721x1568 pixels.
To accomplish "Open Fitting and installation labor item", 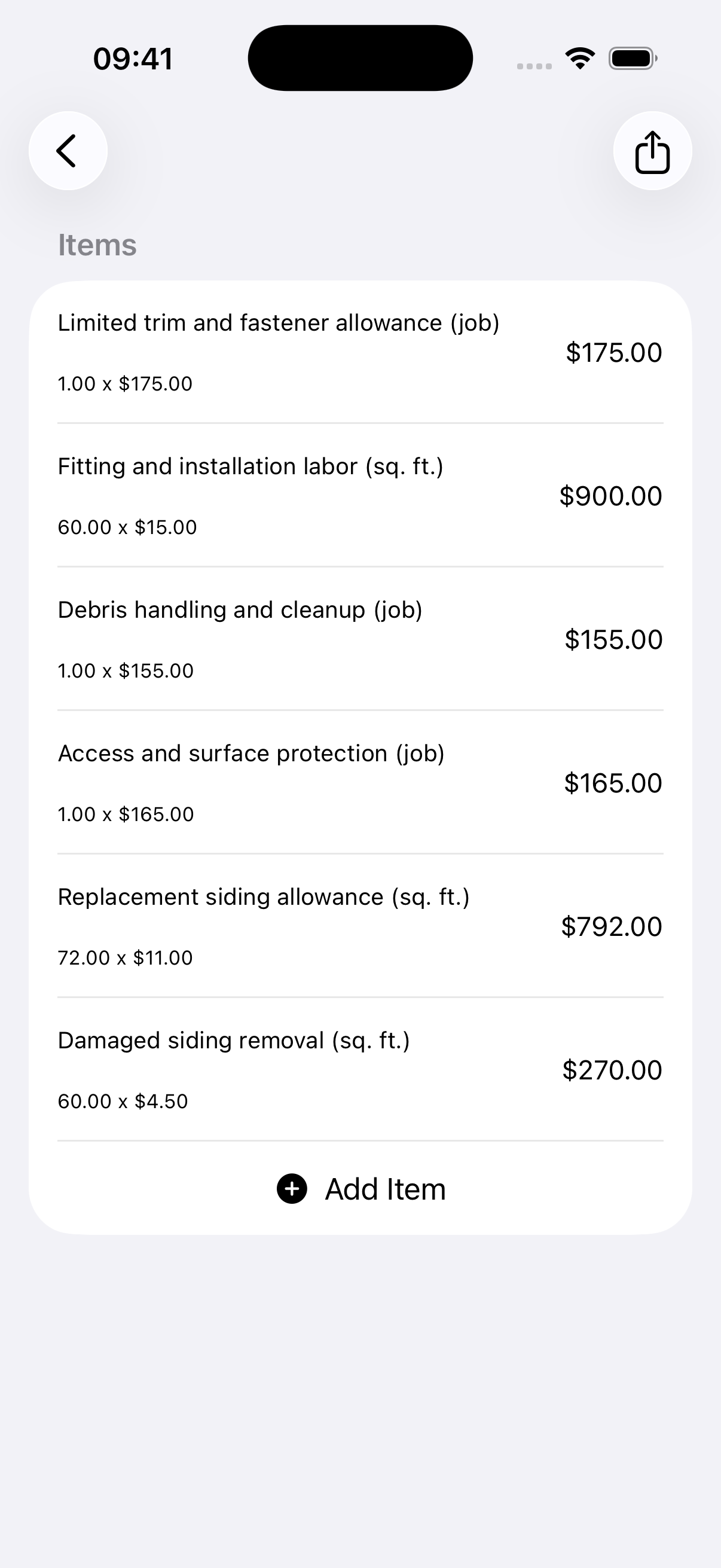I will [360, 496].
